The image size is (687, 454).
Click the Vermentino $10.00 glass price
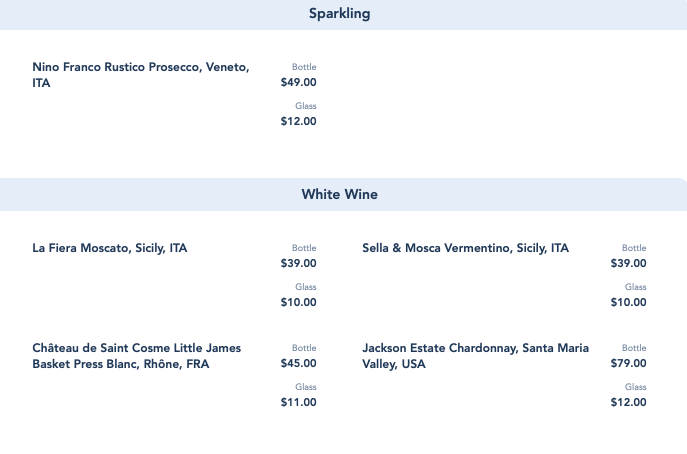[x=628, y=303]
